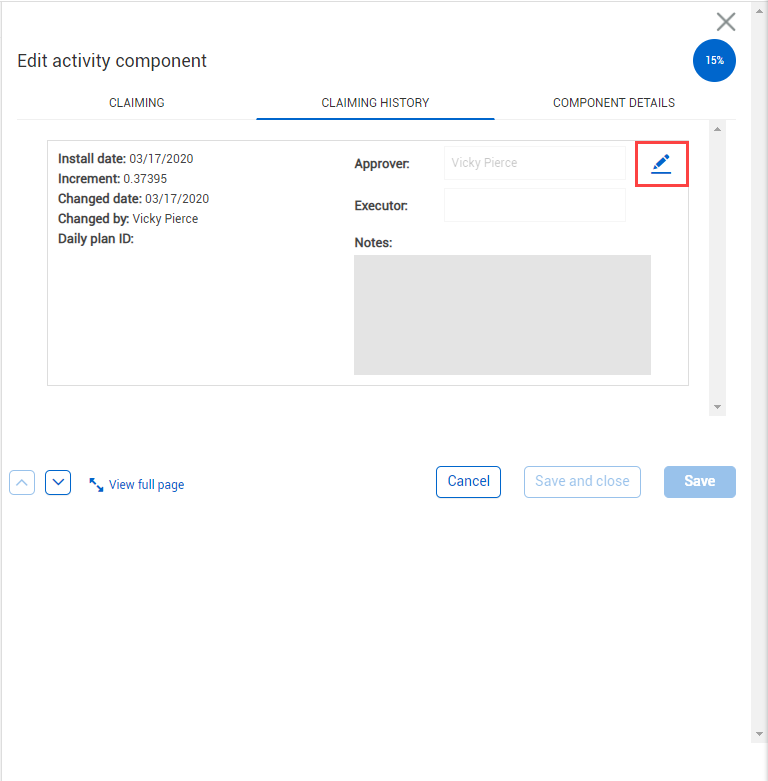
Task: Close the Edit activity component dialog
Action: pos(726,22)
